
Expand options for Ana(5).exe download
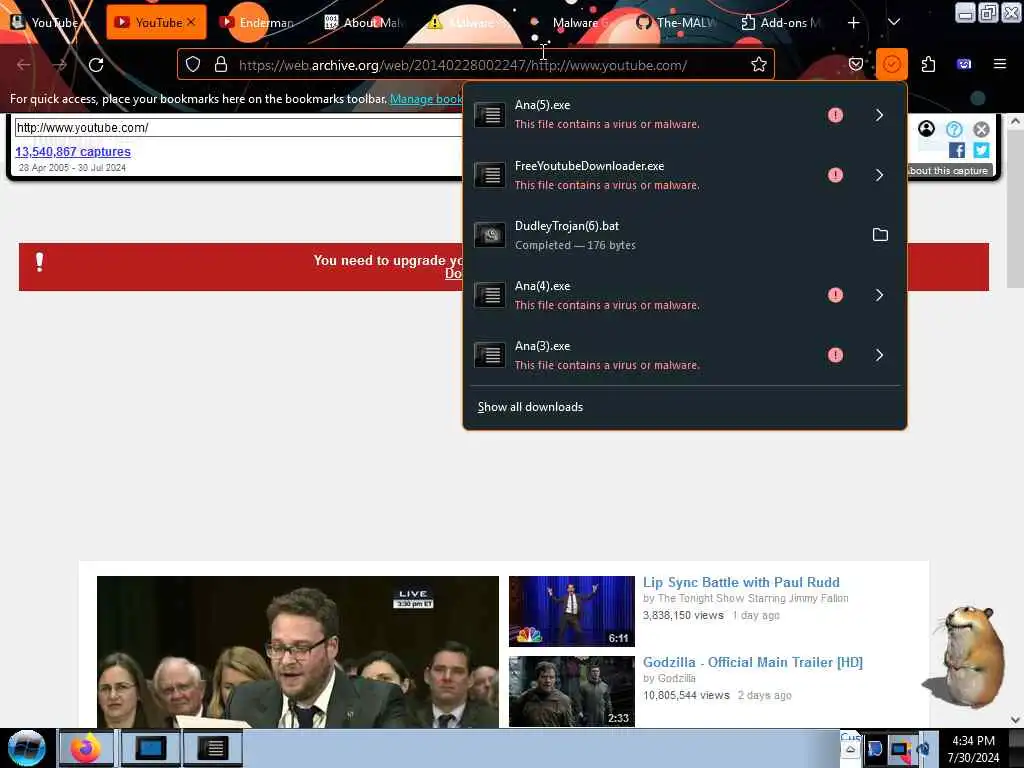[x=879, y=115]
